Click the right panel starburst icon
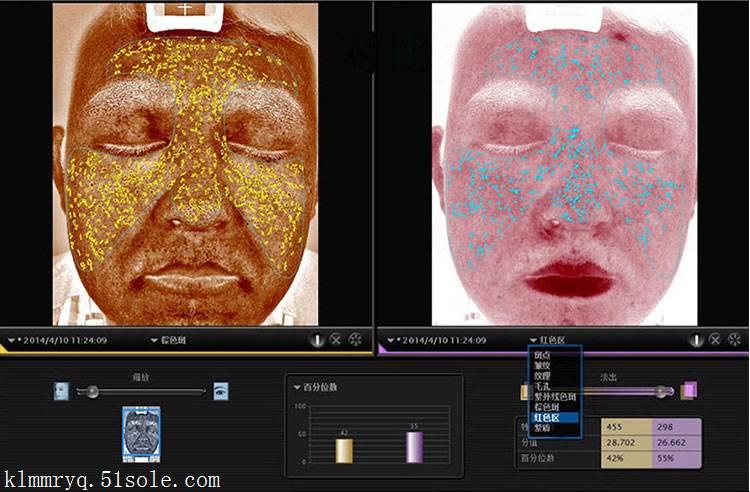Viewport: 750px width, 492px height. click(735, 340)
